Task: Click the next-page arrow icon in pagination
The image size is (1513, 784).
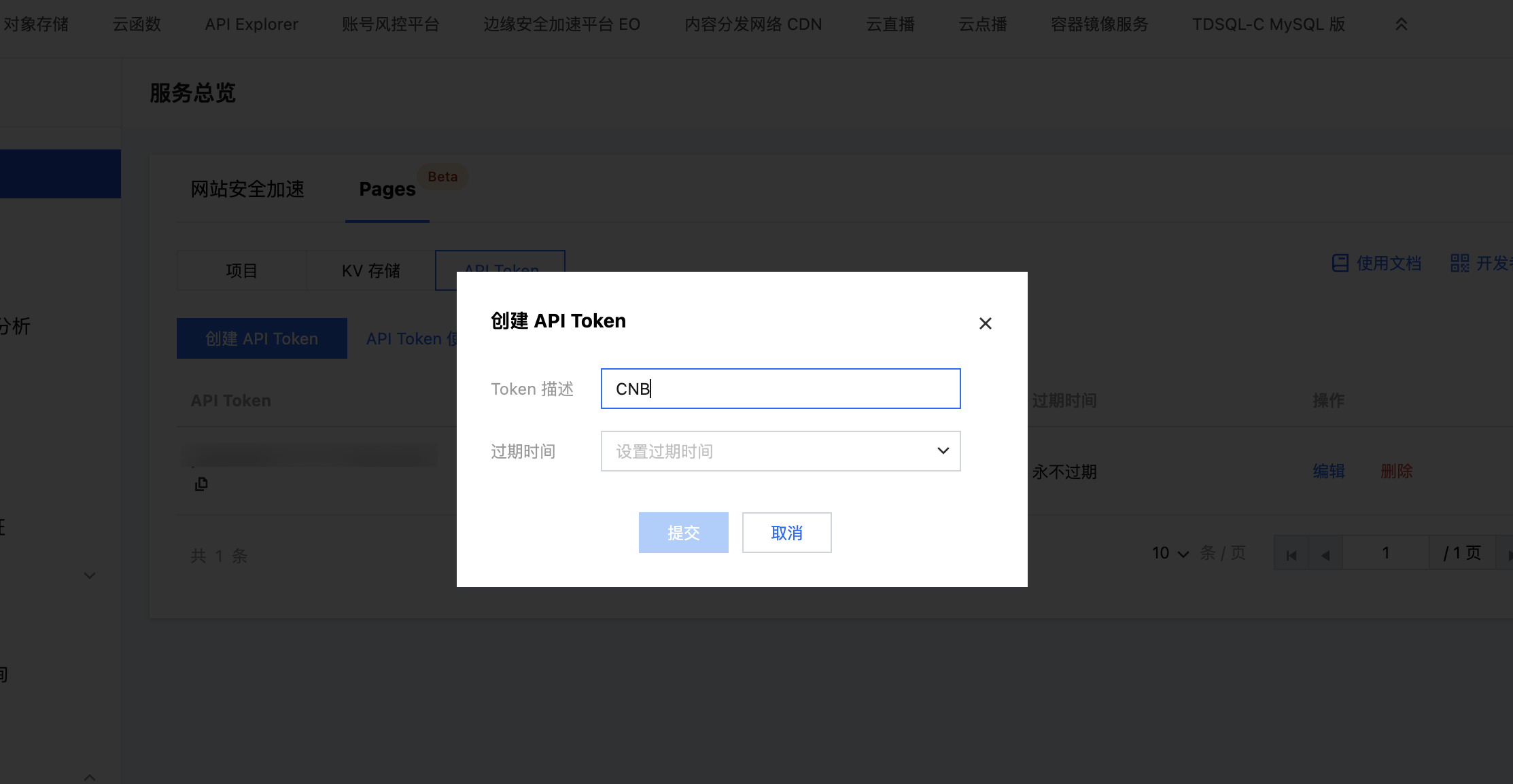Action: tap(1508, 554)
